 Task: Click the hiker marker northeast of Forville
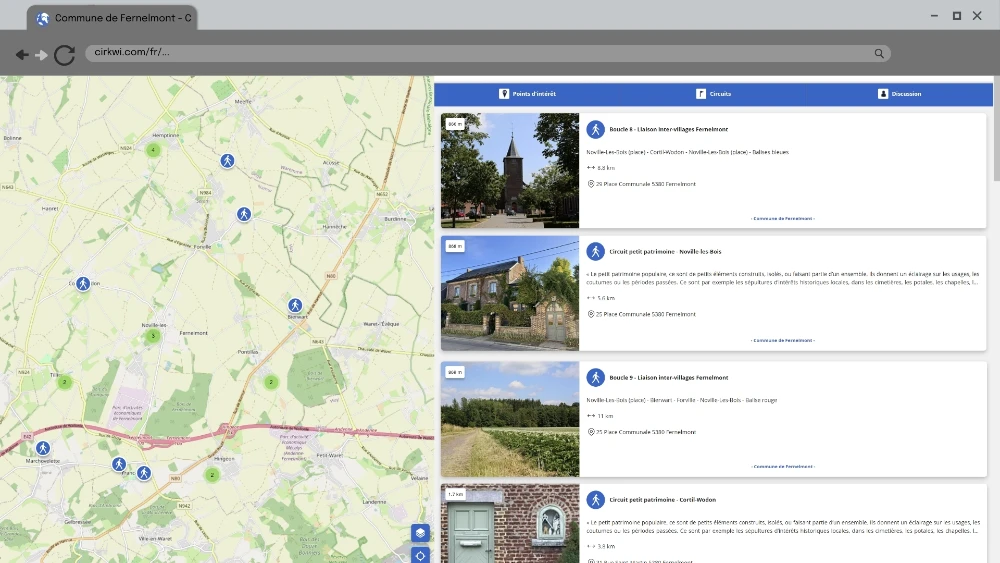[244, 214]
